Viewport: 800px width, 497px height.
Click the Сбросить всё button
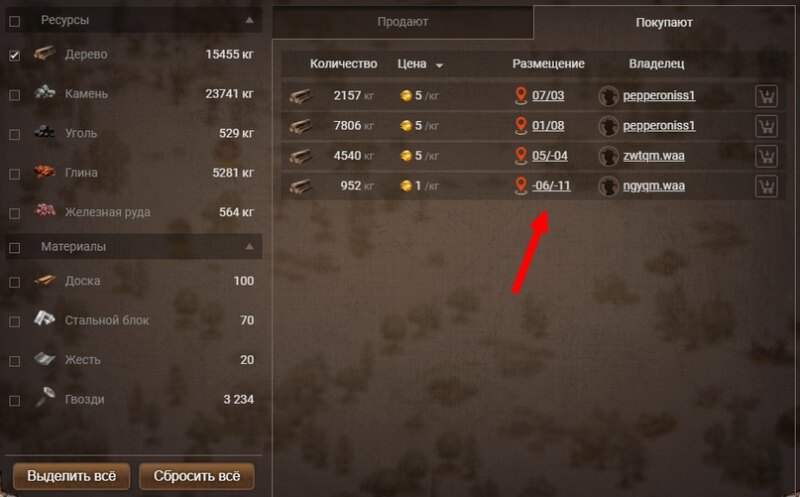point(197,476)
